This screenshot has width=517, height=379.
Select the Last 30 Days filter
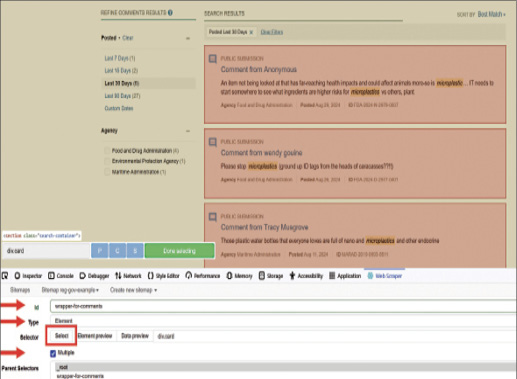pos(148,83)
